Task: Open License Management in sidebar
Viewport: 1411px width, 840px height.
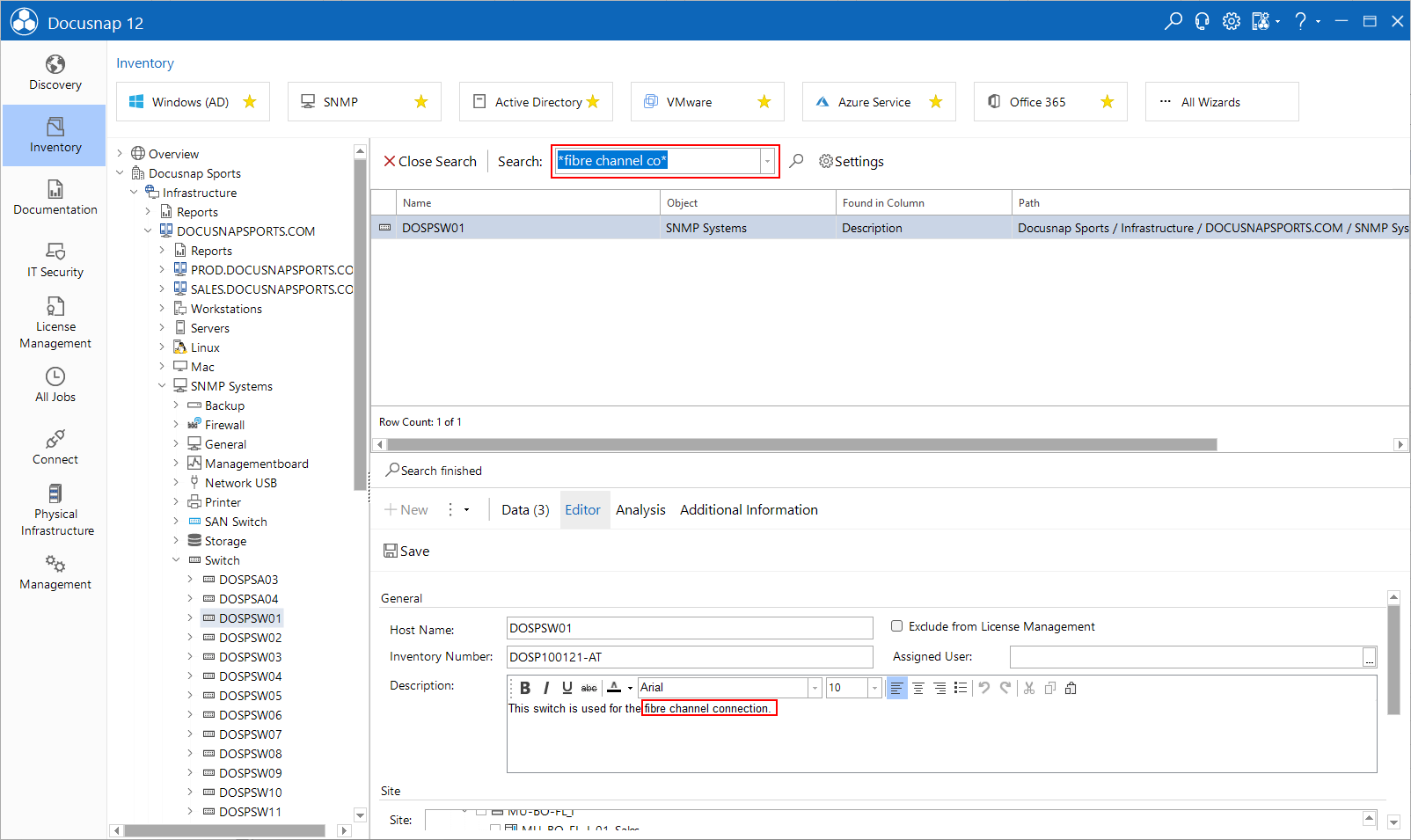Action: 55,323
